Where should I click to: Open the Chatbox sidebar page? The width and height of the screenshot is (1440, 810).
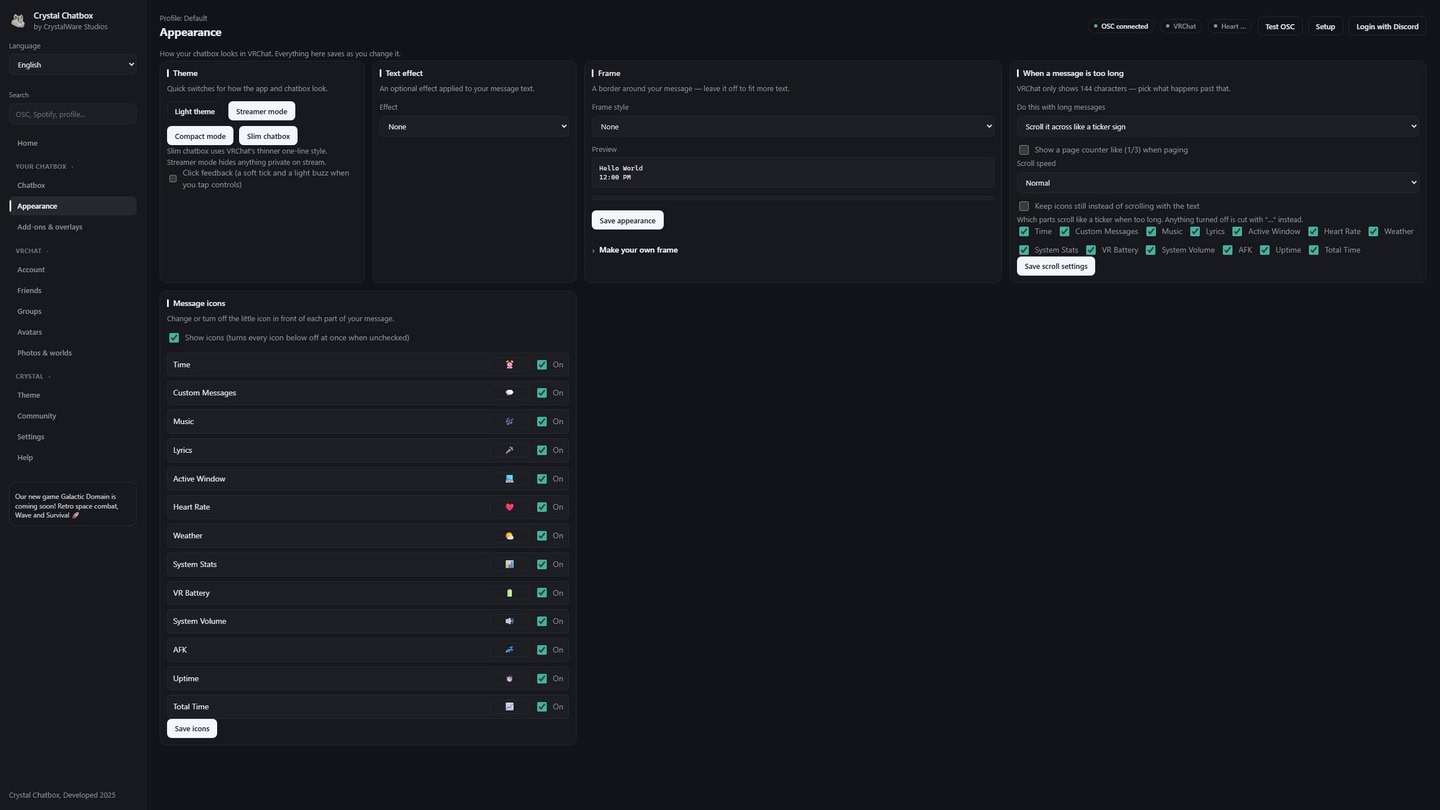73,185
